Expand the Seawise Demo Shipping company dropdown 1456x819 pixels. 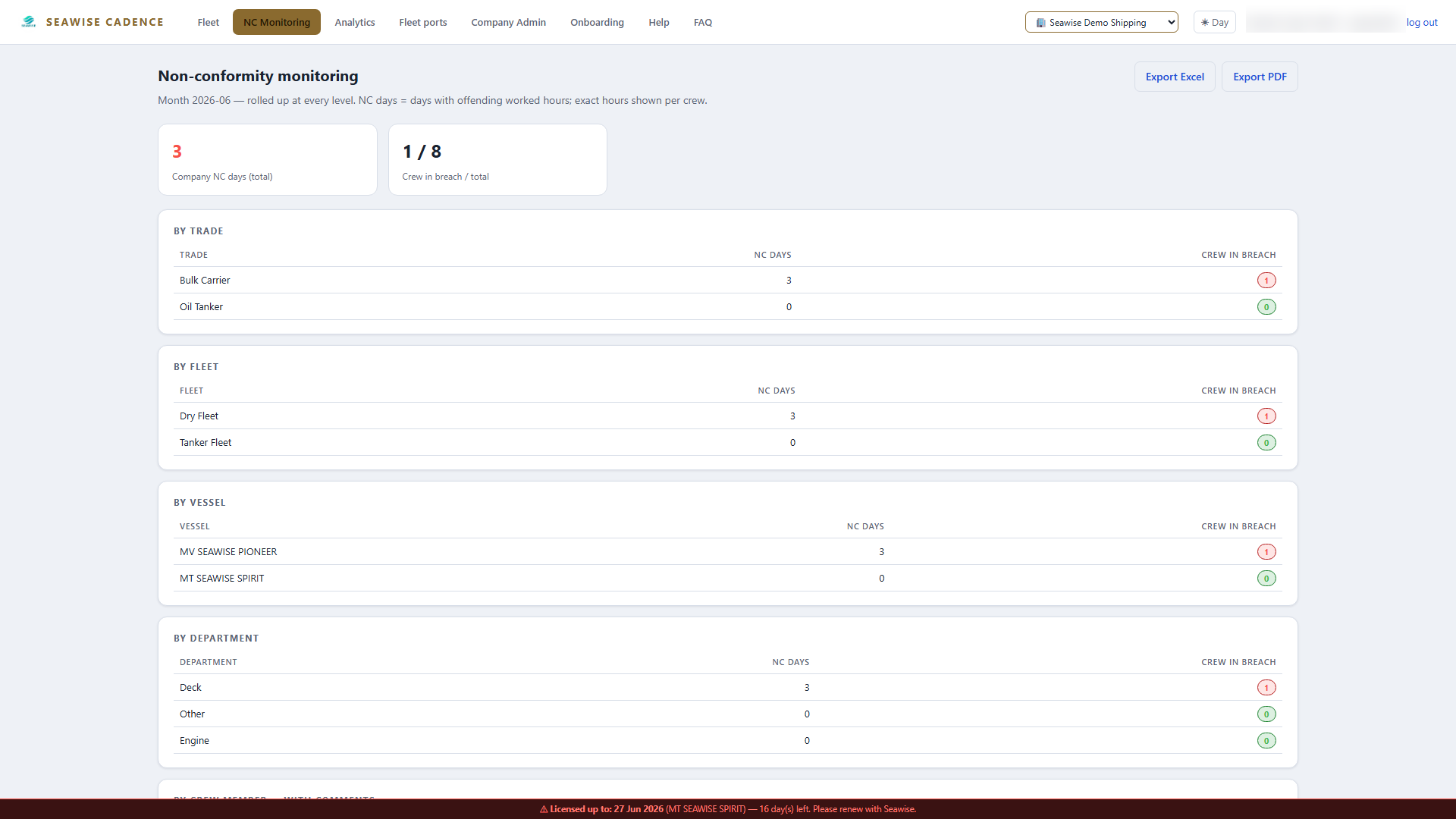tap(1101, 22)
